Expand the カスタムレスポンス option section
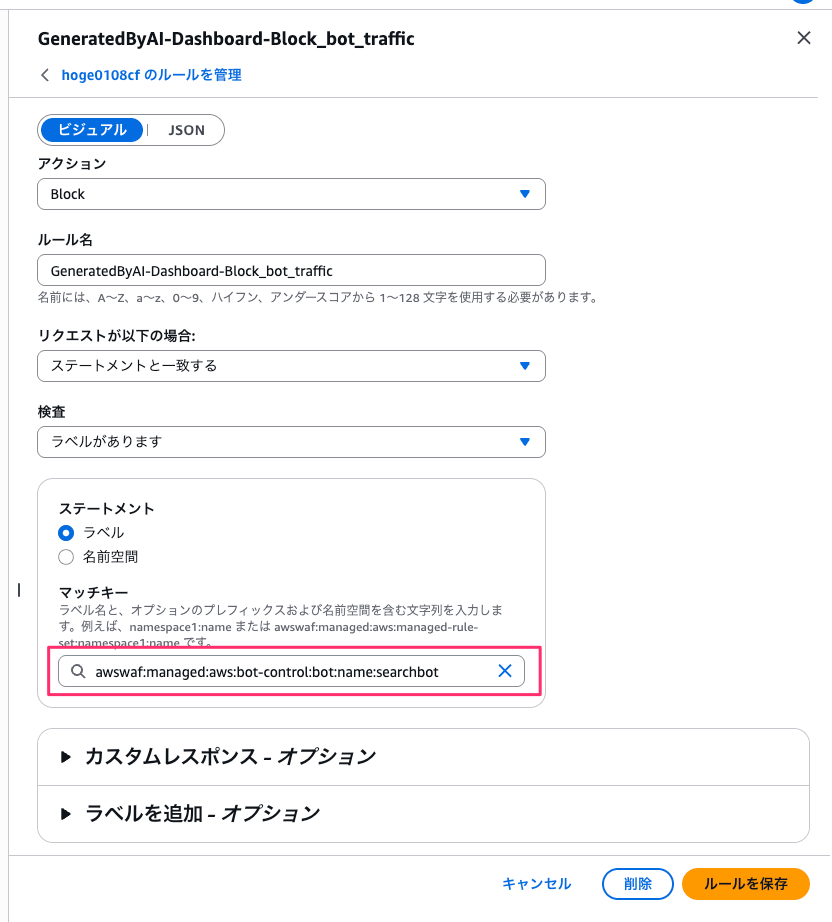The width and height of the screenshot is (832, 922). (x=230, y=757)
